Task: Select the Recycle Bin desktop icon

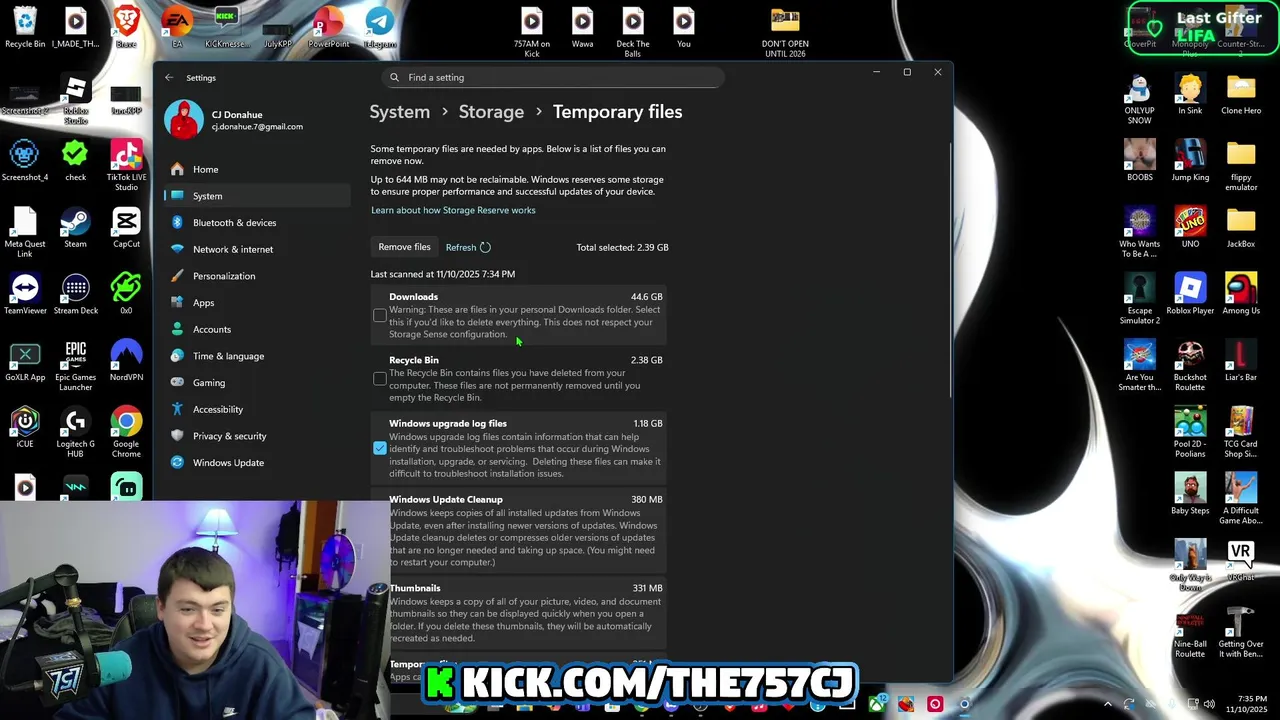Action: (25, 28)
